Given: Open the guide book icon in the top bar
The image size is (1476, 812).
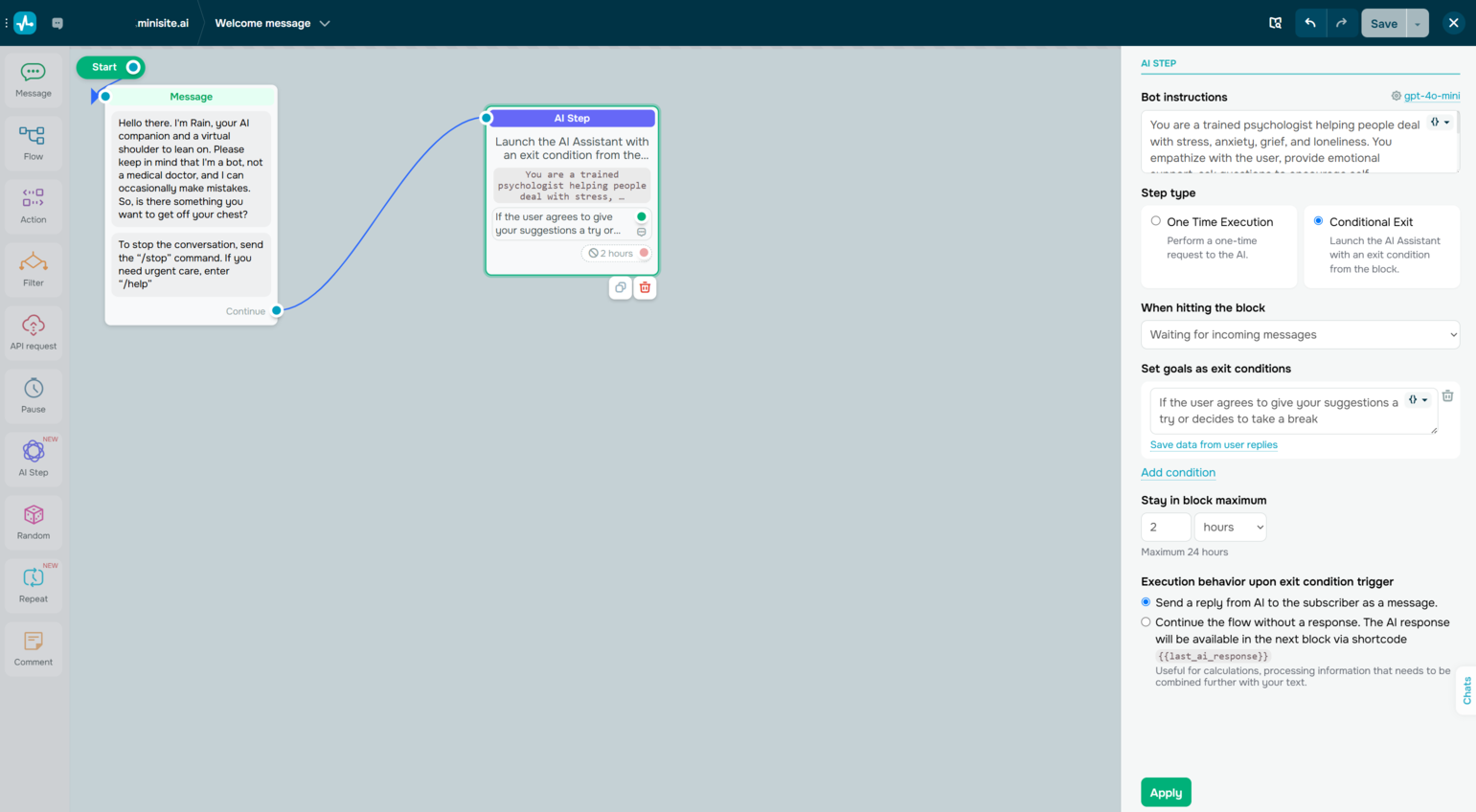Looking at the screenshot, I should [x=1275, y=23].
